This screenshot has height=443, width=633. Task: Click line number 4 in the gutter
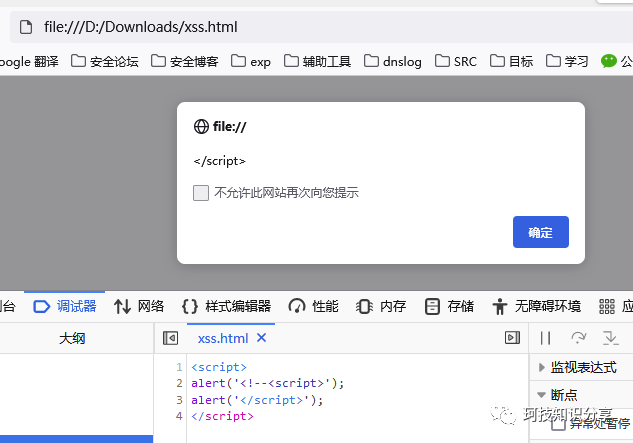(x=179, y=416)
